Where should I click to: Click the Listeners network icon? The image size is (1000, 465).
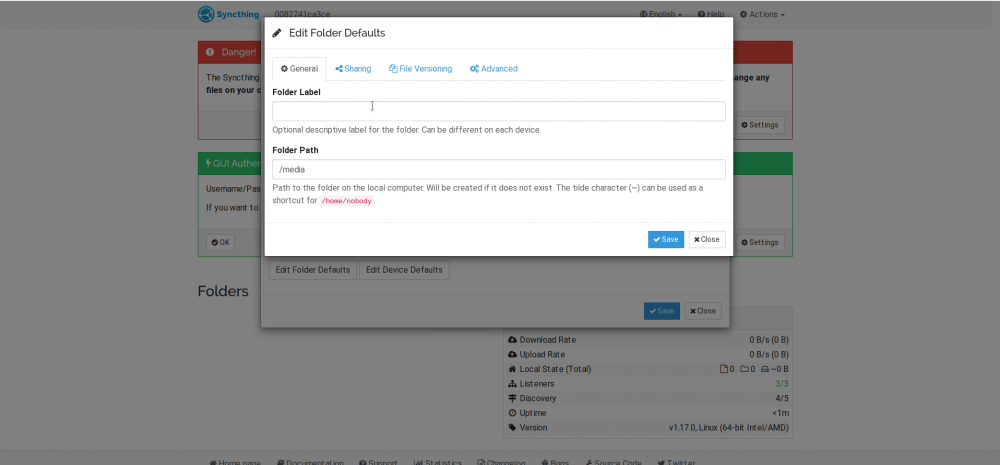point(512,384)
